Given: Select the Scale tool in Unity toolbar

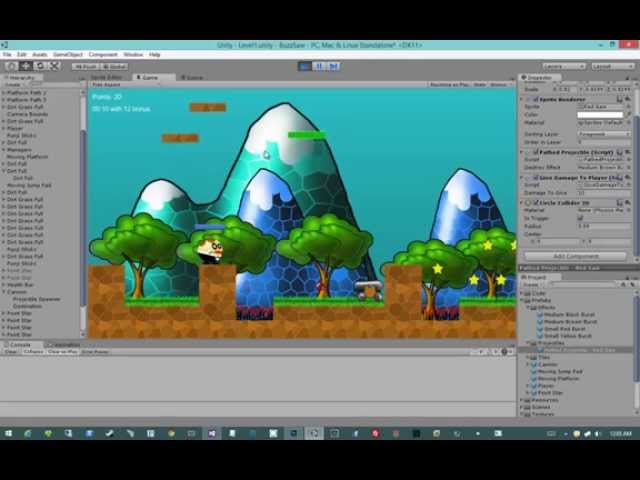Looking at the screenshot, I should [55, 66].
